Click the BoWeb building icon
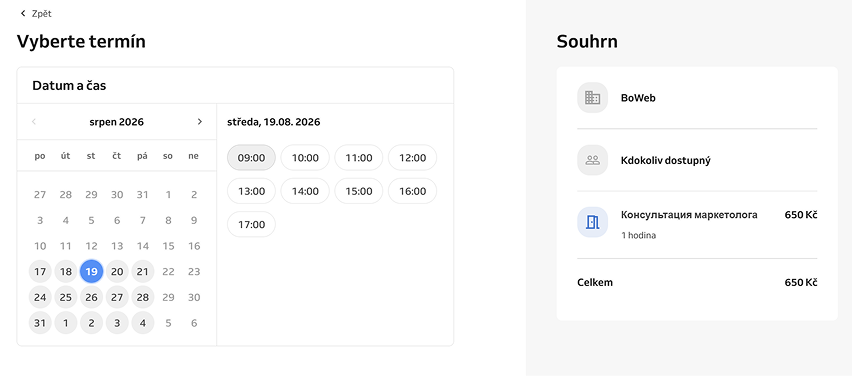852x376 pixels. click(x=592, y=98)
